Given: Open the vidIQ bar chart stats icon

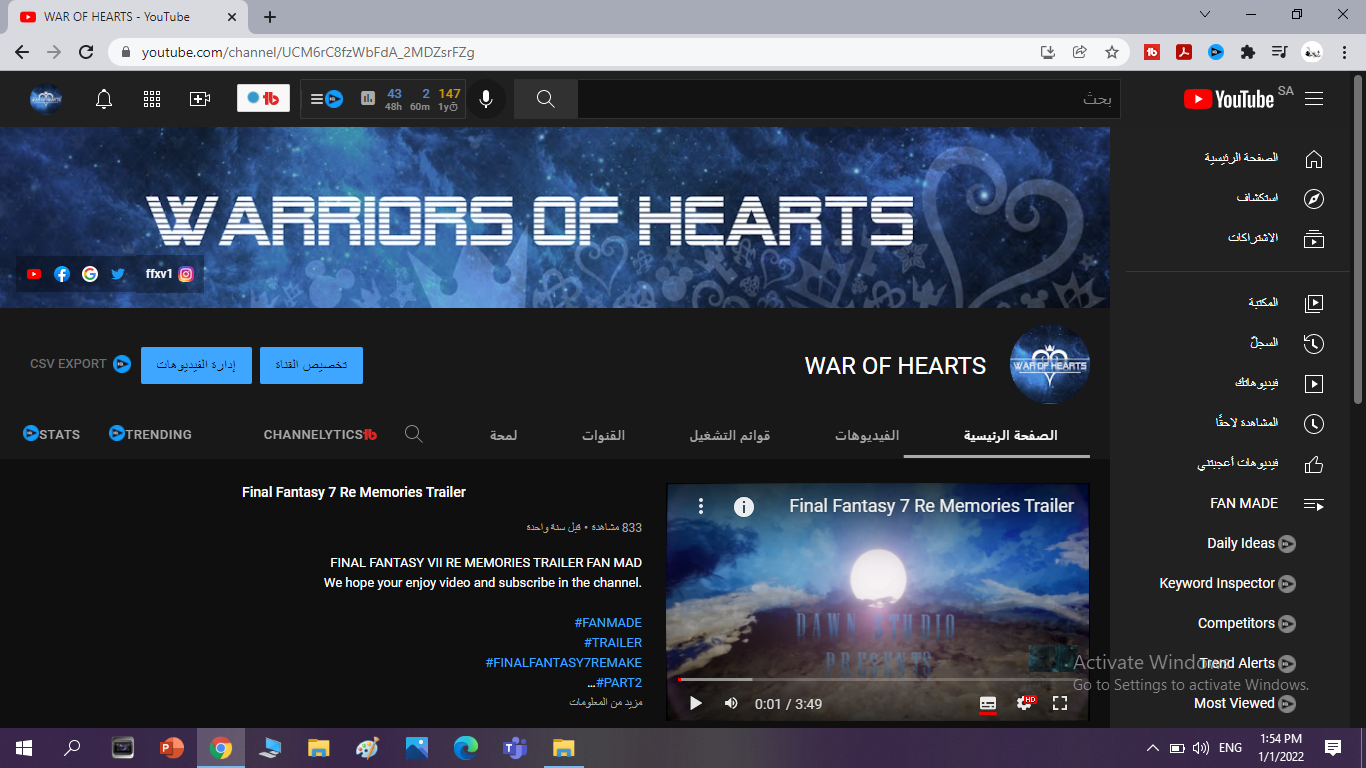Looking at the screenshot, I should click(x=368, y=99).
